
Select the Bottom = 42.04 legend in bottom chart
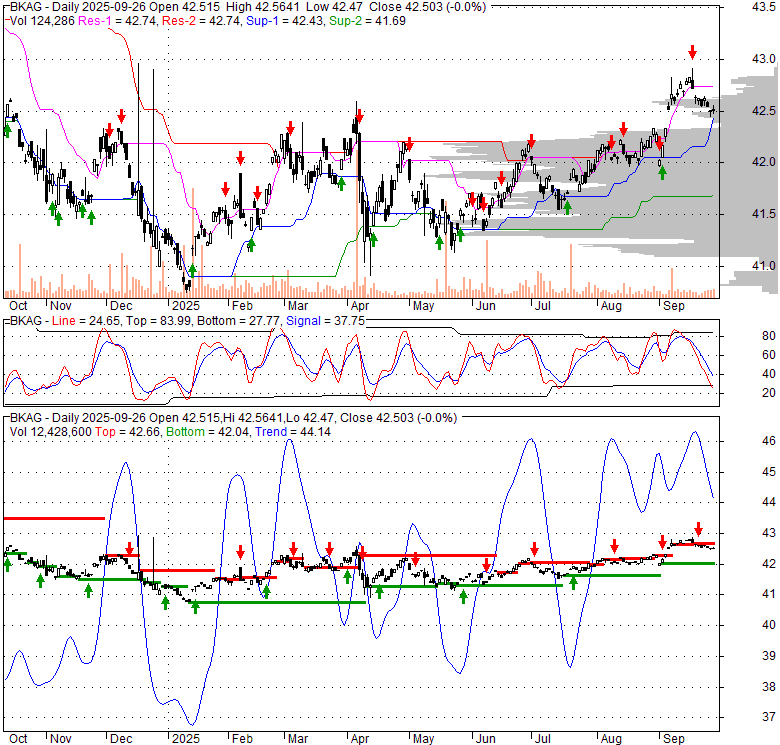click(208, 432)
